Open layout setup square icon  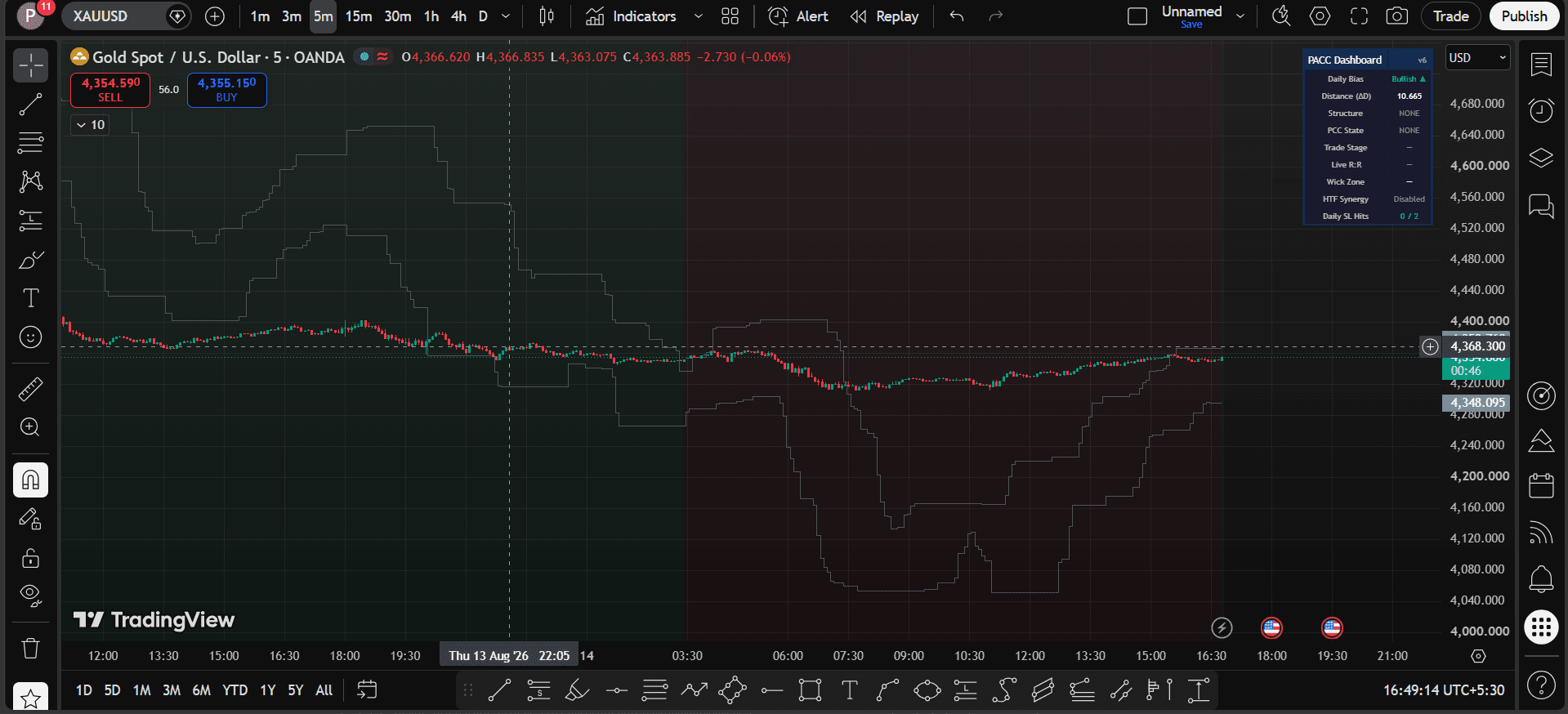click(x=1137, y=16)
